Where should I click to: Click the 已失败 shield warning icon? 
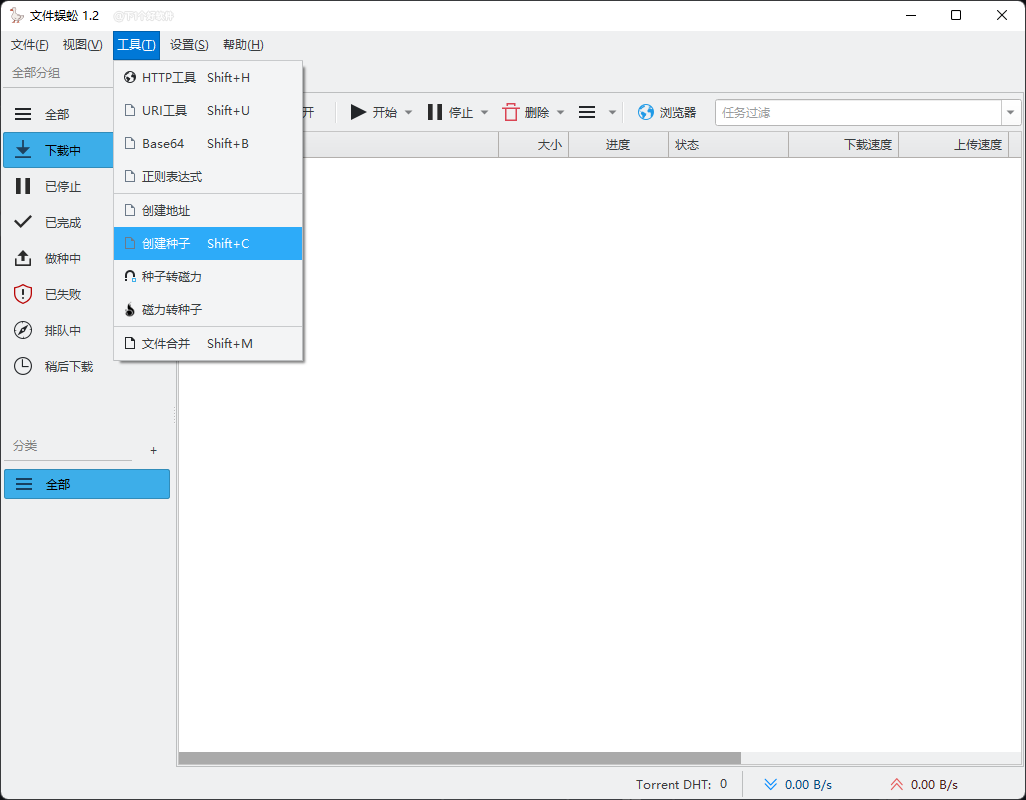pyautogui.click(x=23, y=294)
